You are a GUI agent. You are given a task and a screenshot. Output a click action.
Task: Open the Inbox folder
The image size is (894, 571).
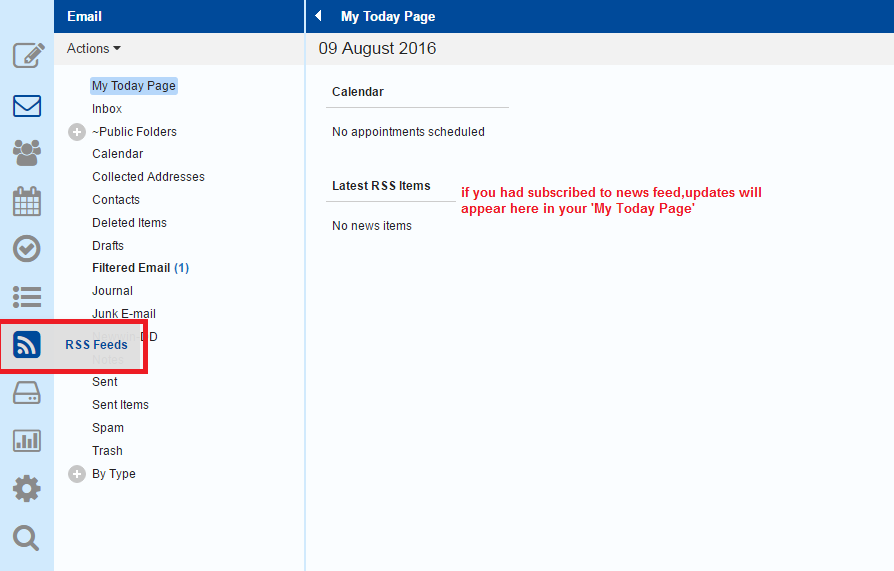[x=107, y=108]
